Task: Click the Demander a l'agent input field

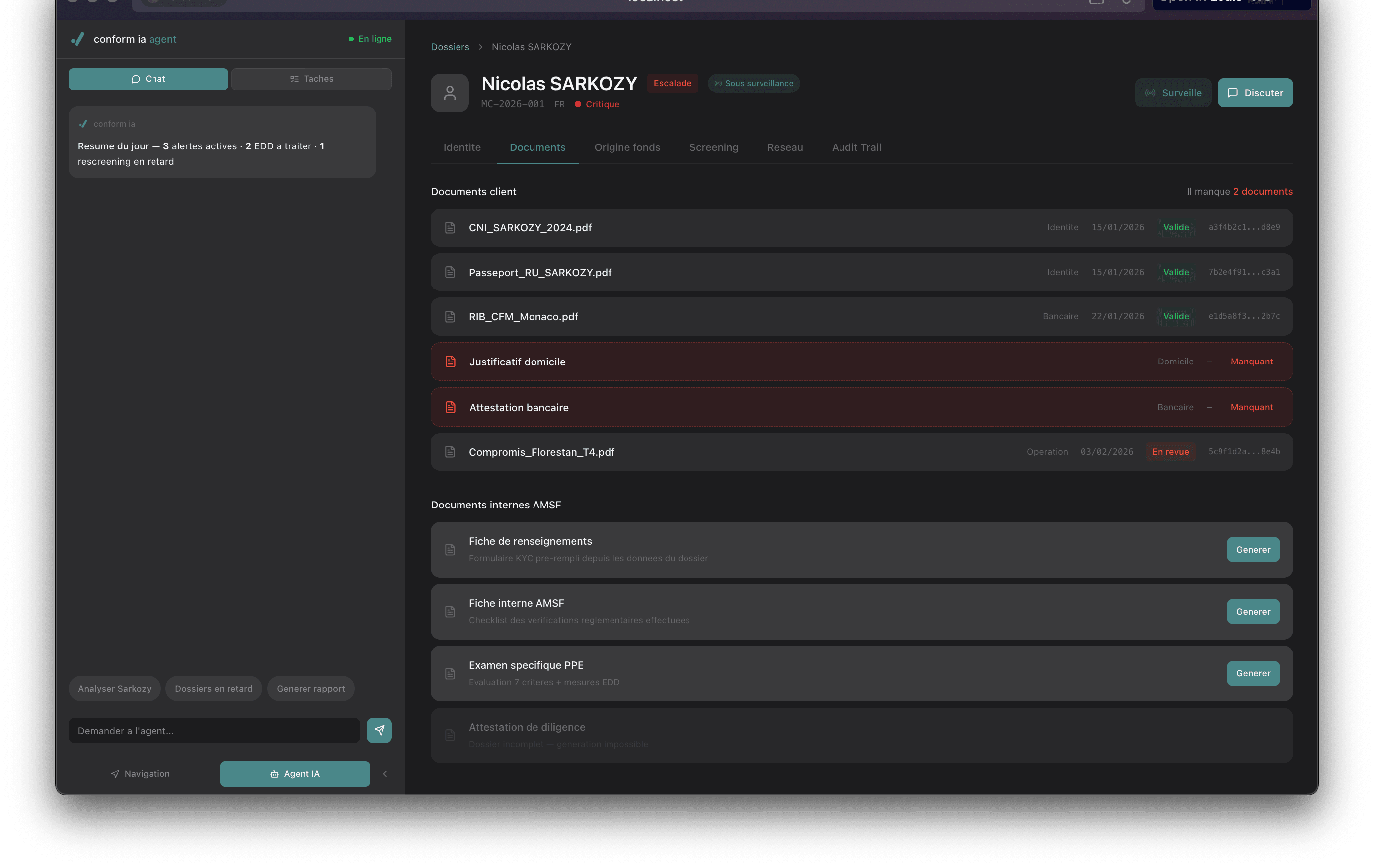Action: tap(214, 730)
